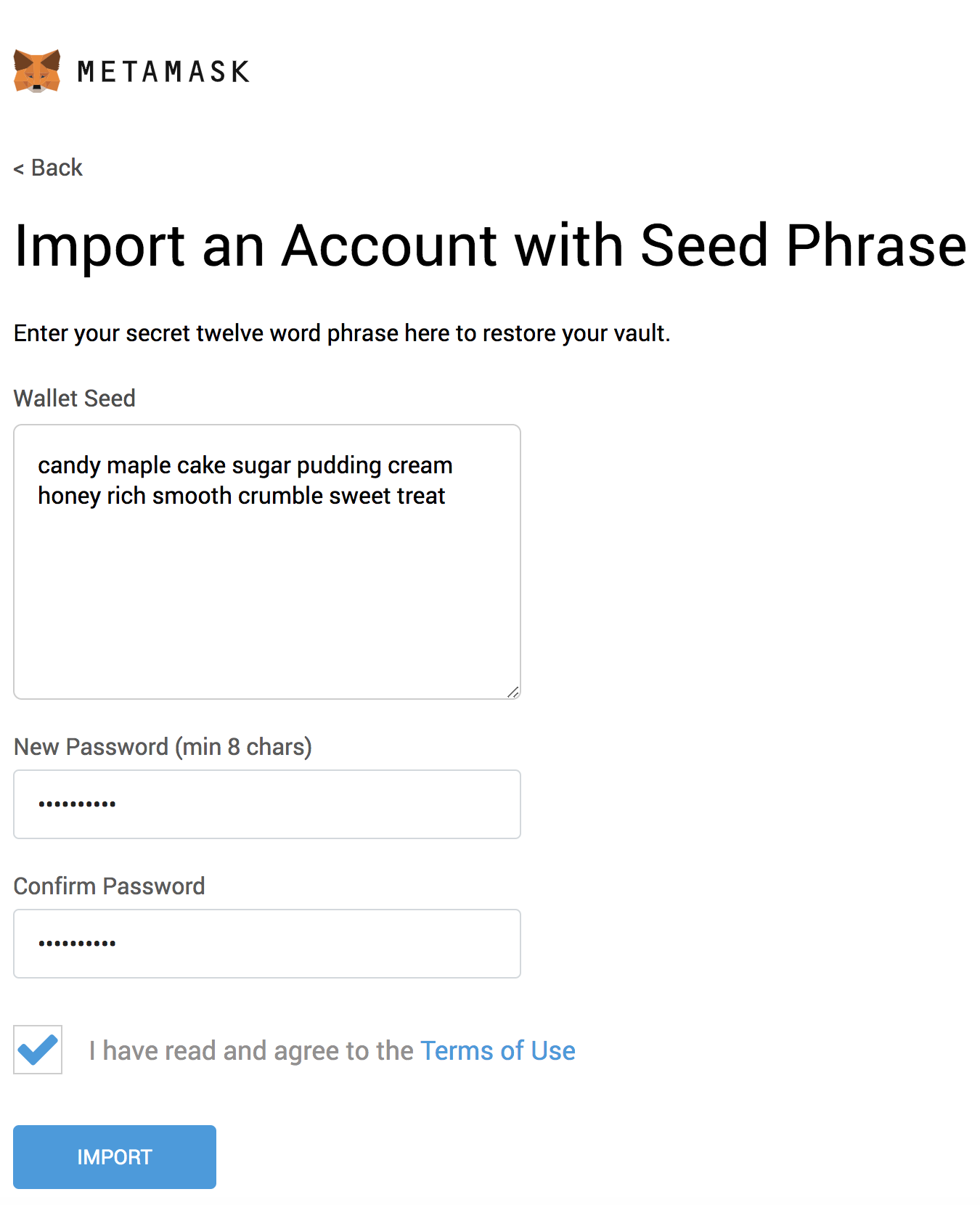Go back using the Back link
This screenshot has width=980, height=1205.
click(46, 168)
